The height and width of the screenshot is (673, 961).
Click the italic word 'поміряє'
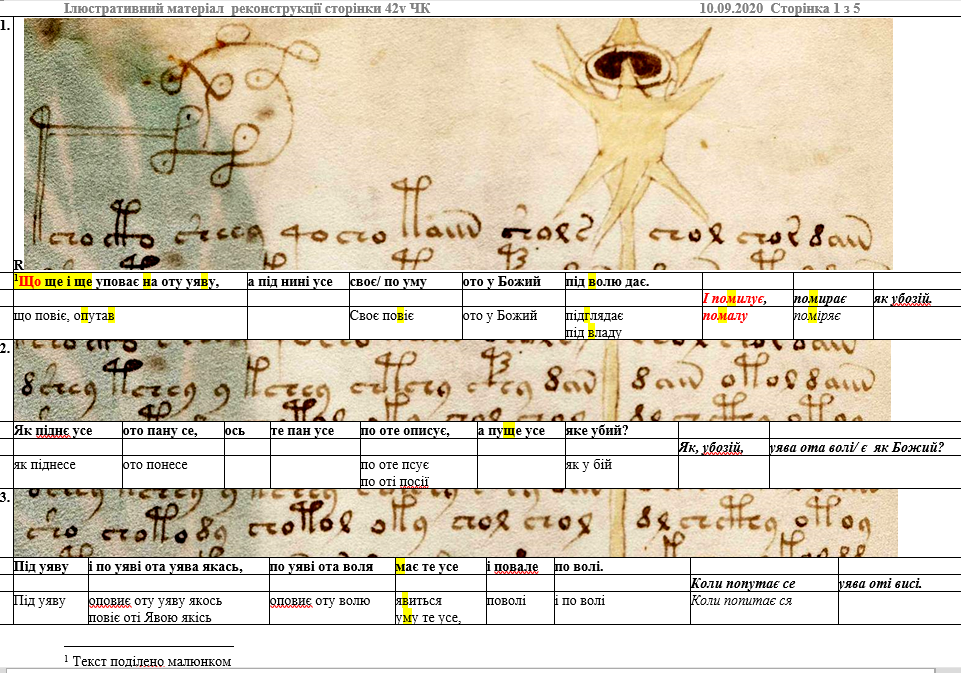(x=818, y=316)
